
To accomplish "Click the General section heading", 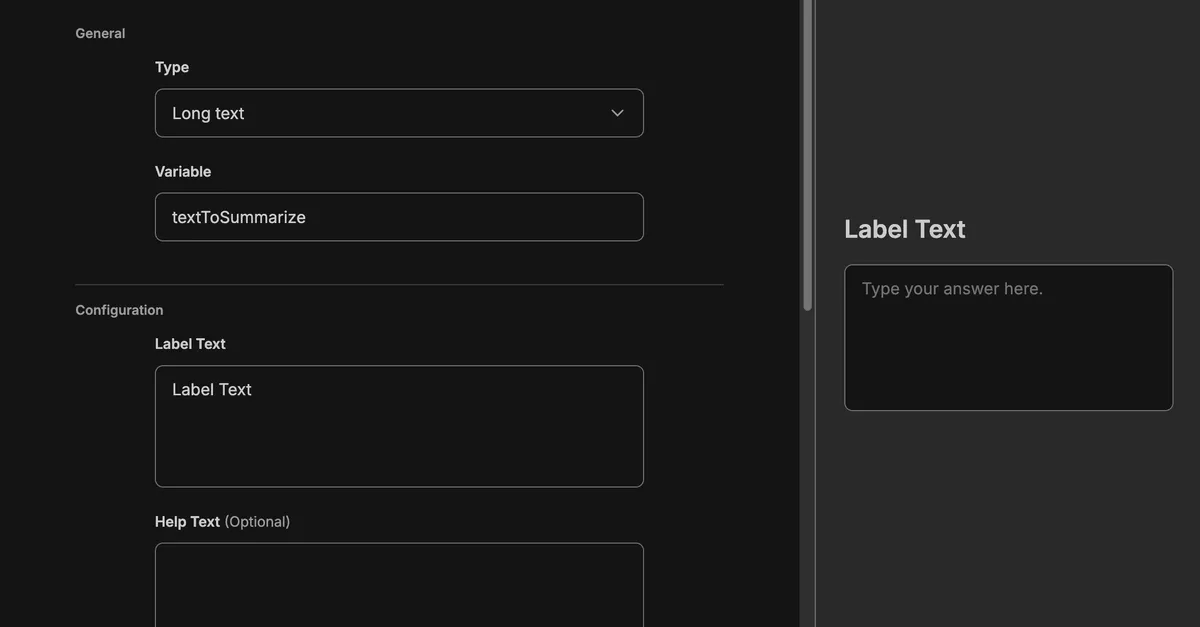I will [x=100, y=33].
